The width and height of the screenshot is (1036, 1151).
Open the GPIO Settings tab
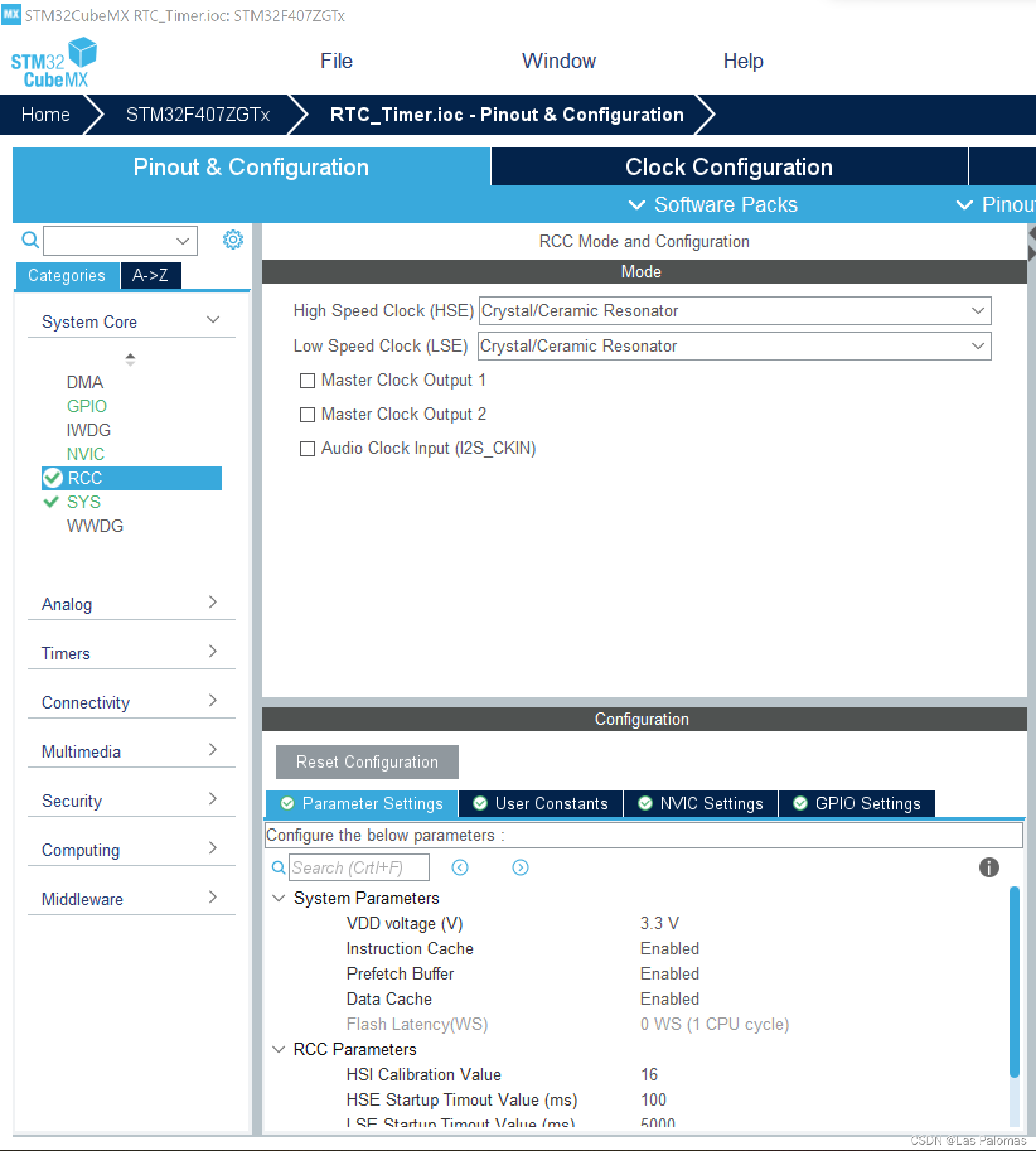(857, 804)
